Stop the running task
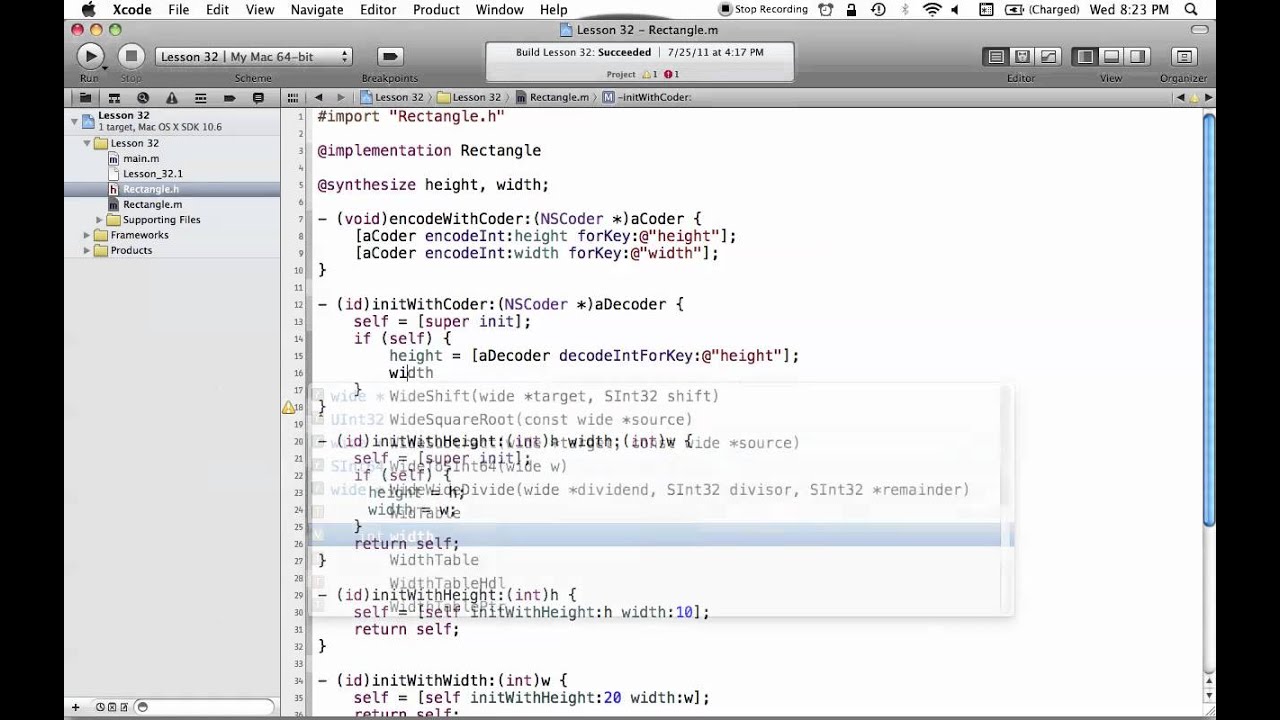Screen dimensions: 1280x720 131,57
